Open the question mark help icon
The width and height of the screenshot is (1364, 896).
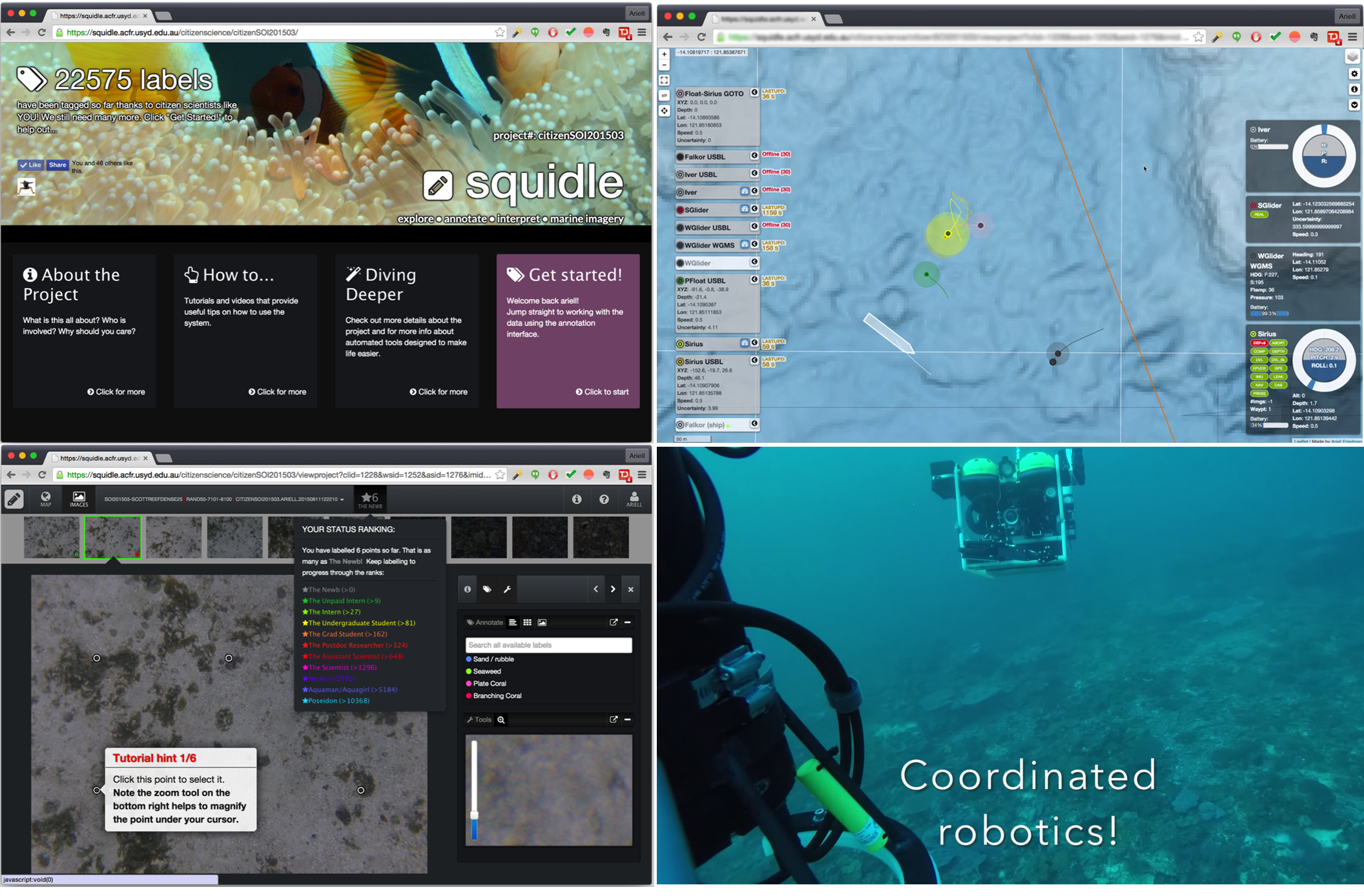point(604,499)
